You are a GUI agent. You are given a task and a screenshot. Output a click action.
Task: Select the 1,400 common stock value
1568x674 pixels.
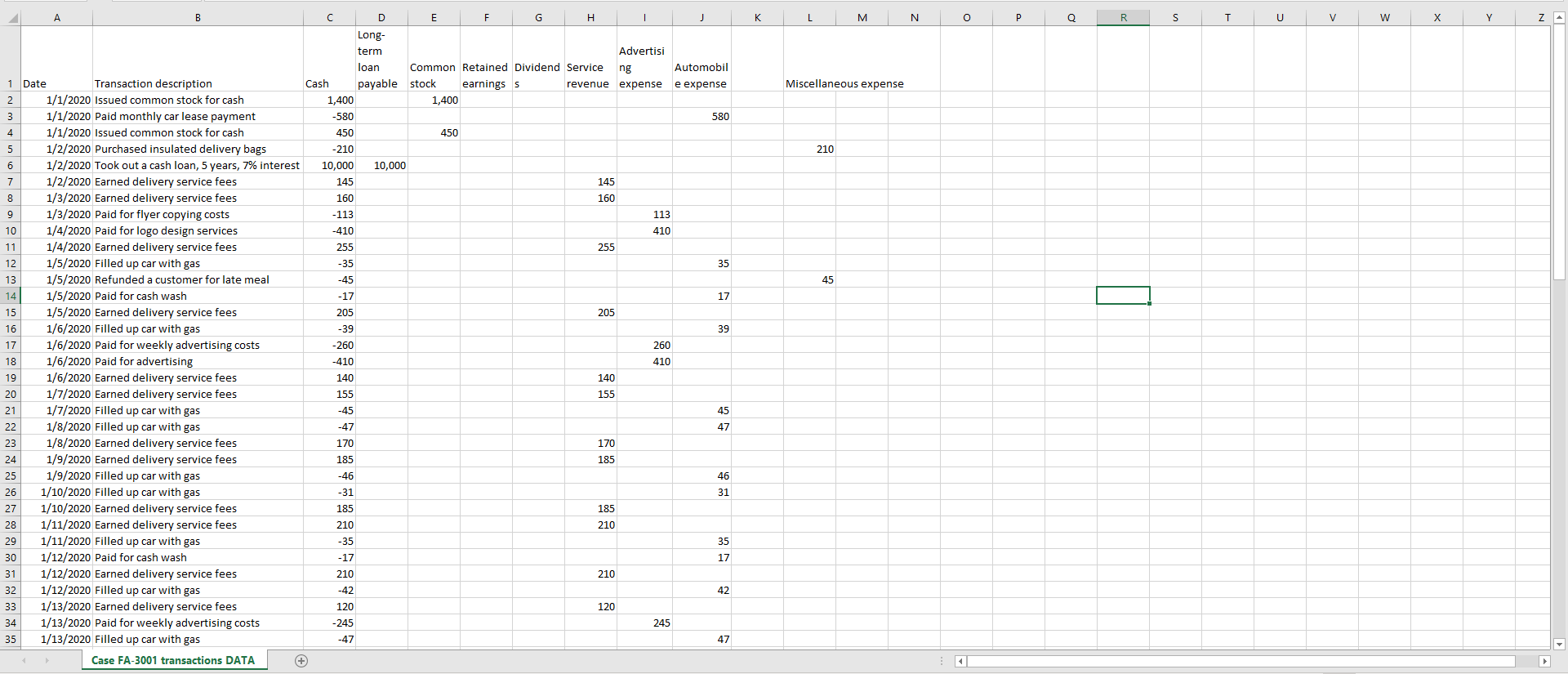coord(434,100)
